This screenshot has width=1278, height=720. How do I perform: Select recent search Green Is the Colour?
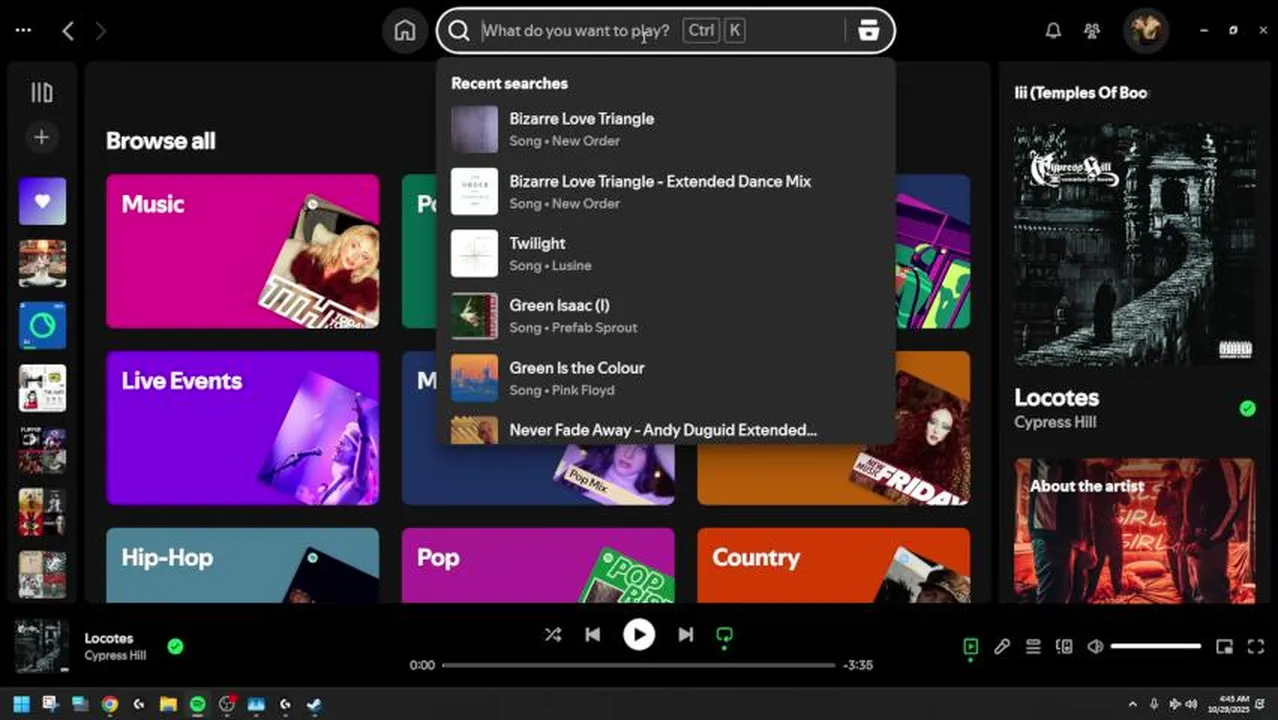point(665,378)
